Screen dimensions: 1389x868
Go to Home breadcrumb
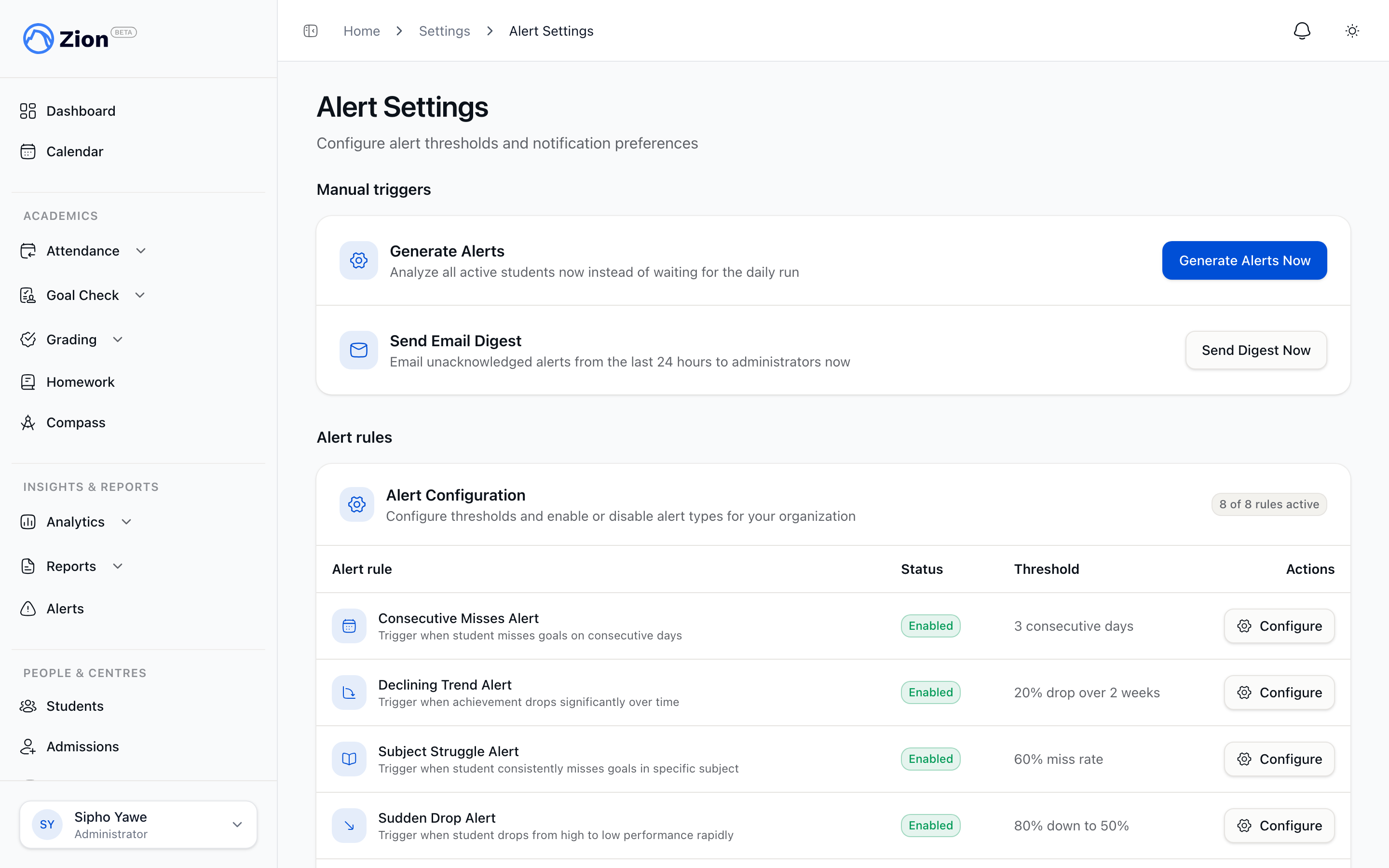click(x=362, y=31)
